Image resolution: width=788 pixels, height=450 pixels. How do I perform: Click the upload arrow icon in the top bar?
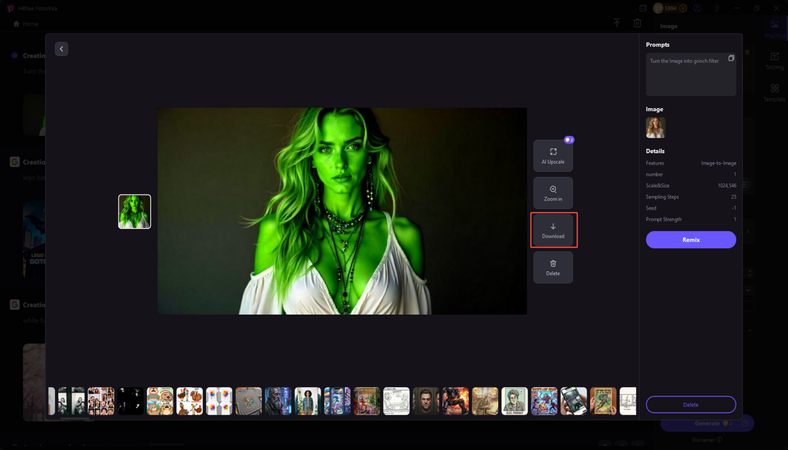coord(617,23)
